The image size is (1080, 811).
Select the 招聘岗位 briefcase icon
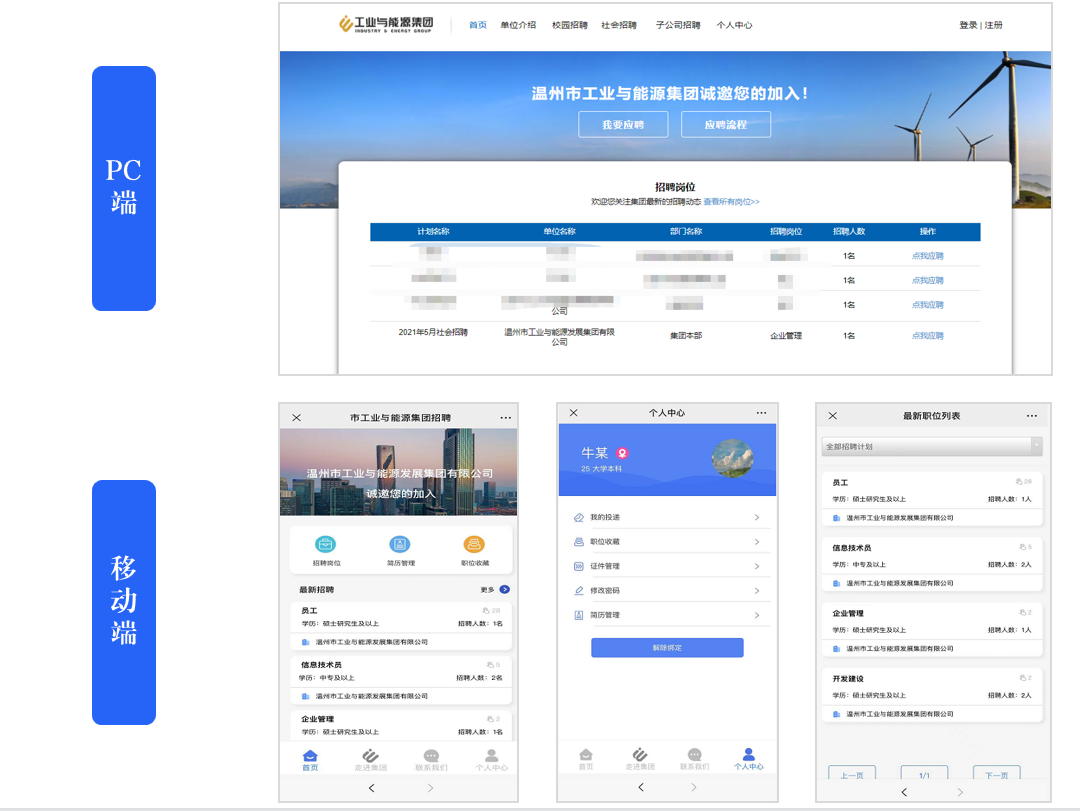click(325, 543)
